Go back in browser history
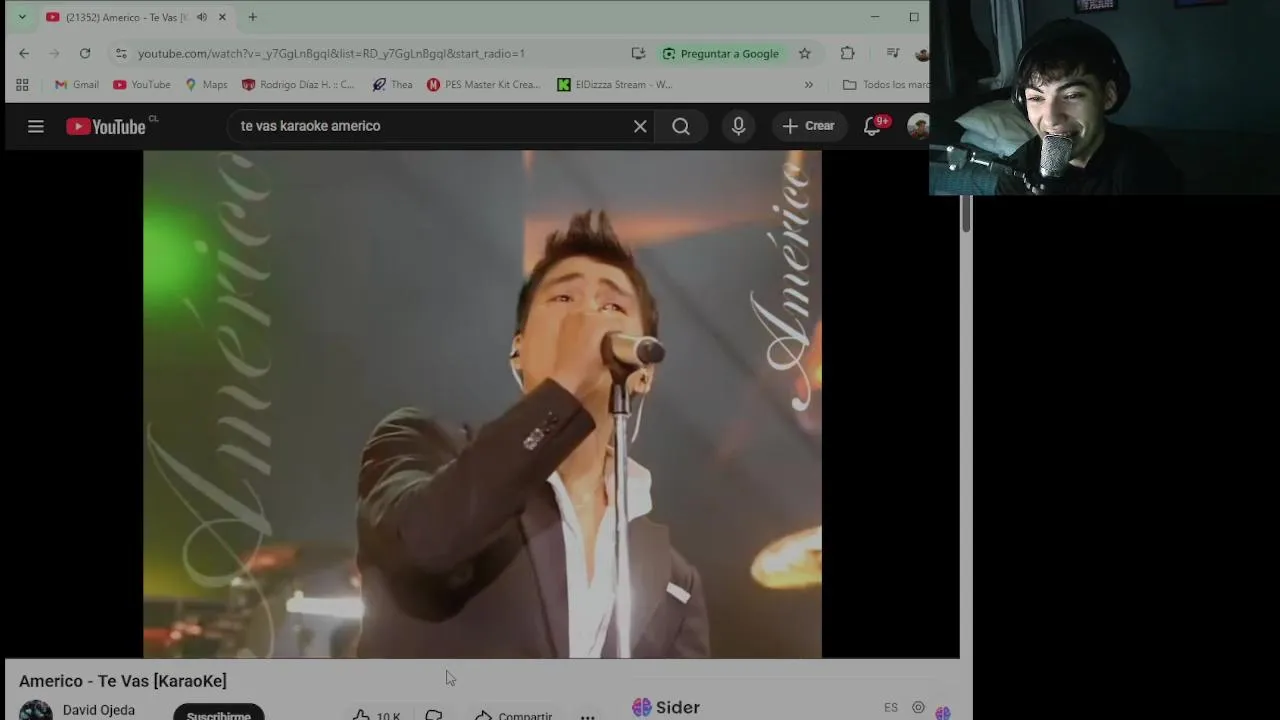Viewport: 1280px width, 720px height. point(24,53)
